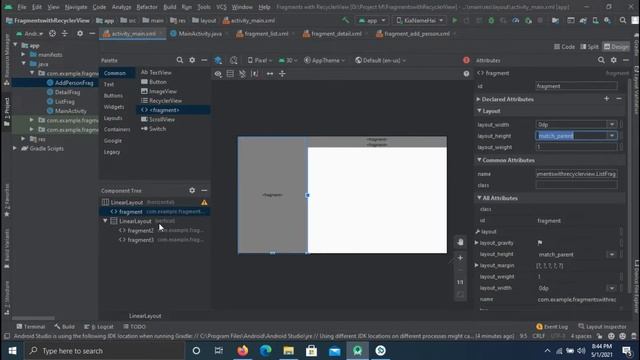This screenshot has width=640, height=360.
Task: Open the red error indicator icon
Action: pyautogui.click(x=466, y=60)
